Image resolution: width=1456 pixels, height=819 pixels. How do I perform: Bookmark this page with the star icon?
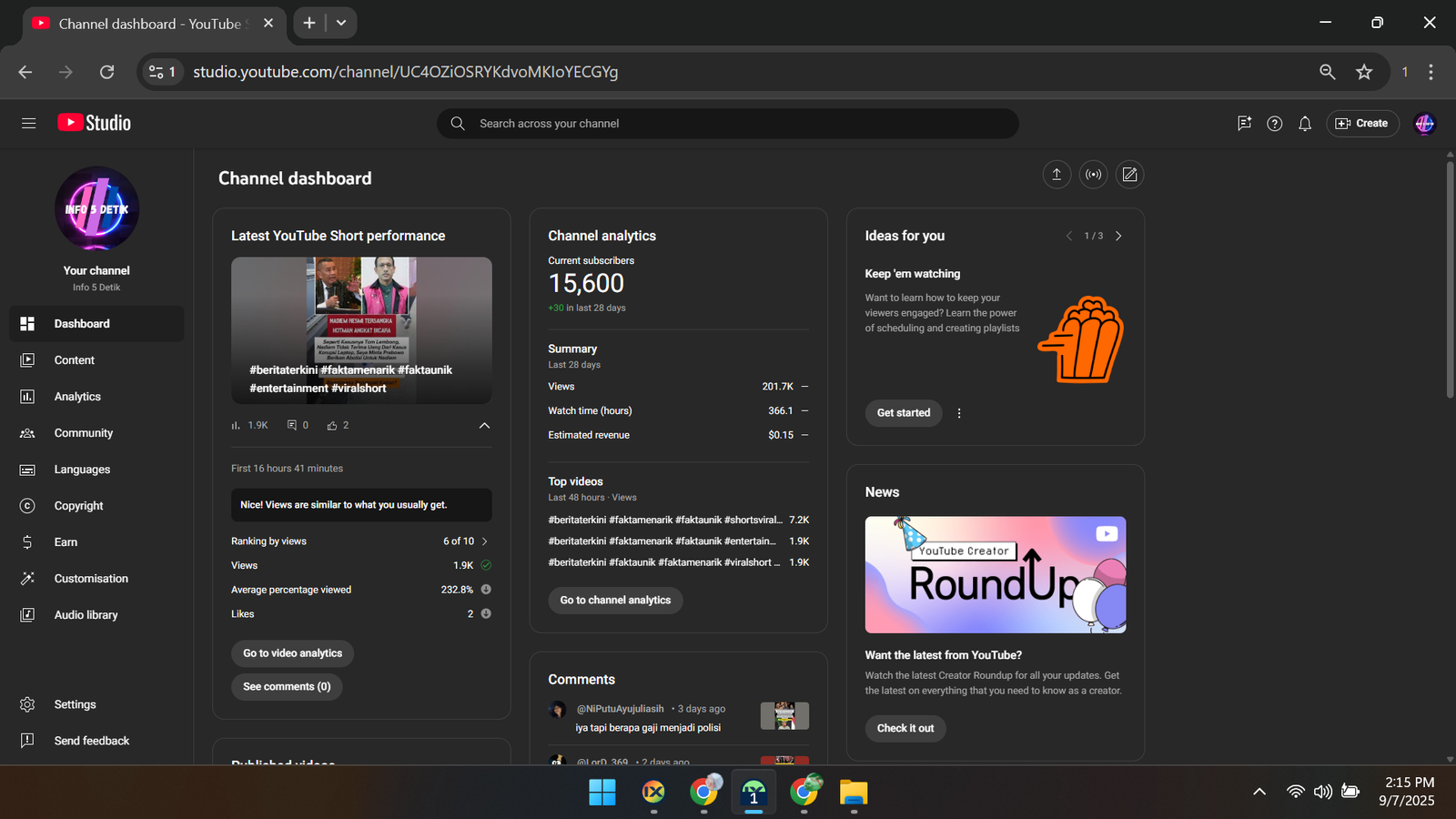[x=1363, y=72]
